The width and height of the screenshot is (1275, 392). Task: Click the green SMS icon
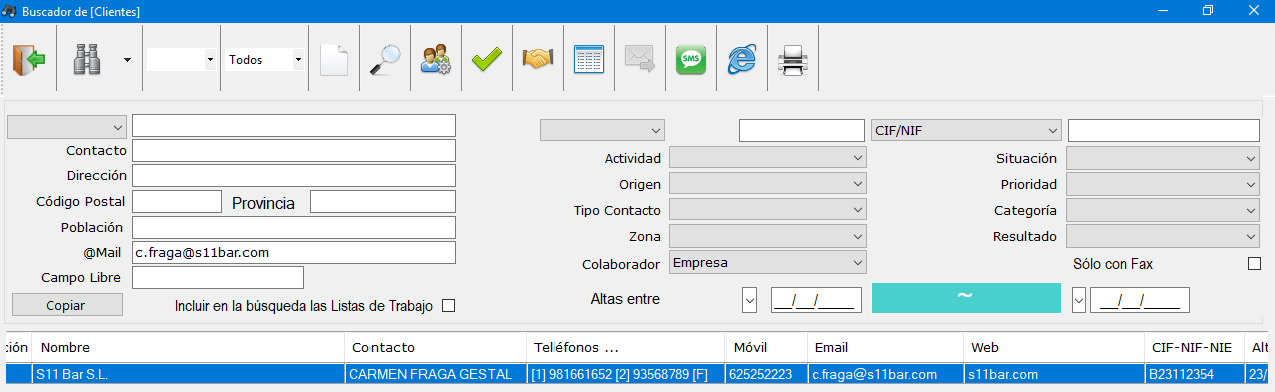point(691,60)
